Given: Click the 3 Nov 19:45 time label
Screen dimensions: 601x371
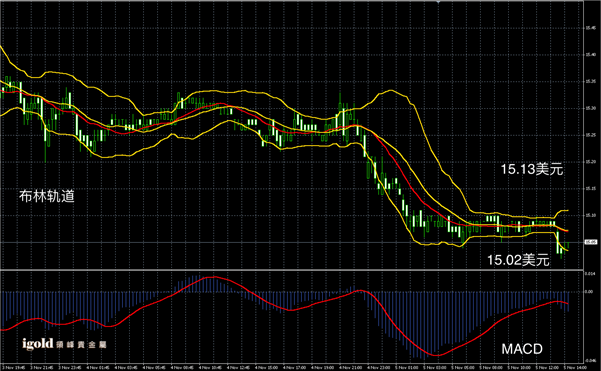Looking at the screenshot, I should click(13, 368).
